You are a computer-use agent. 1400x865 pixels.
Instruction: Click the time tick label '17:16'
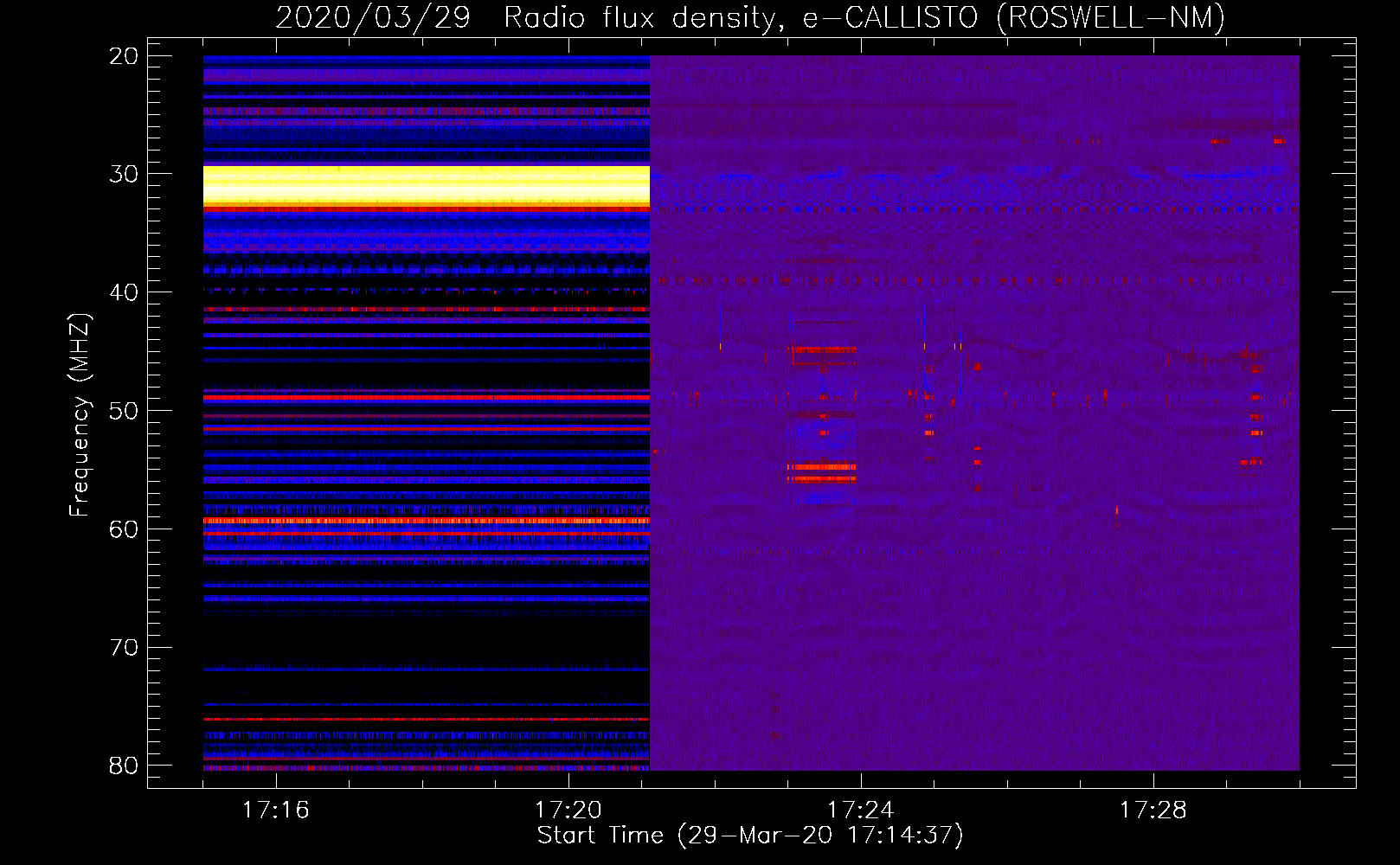click(x=275, y=811)
